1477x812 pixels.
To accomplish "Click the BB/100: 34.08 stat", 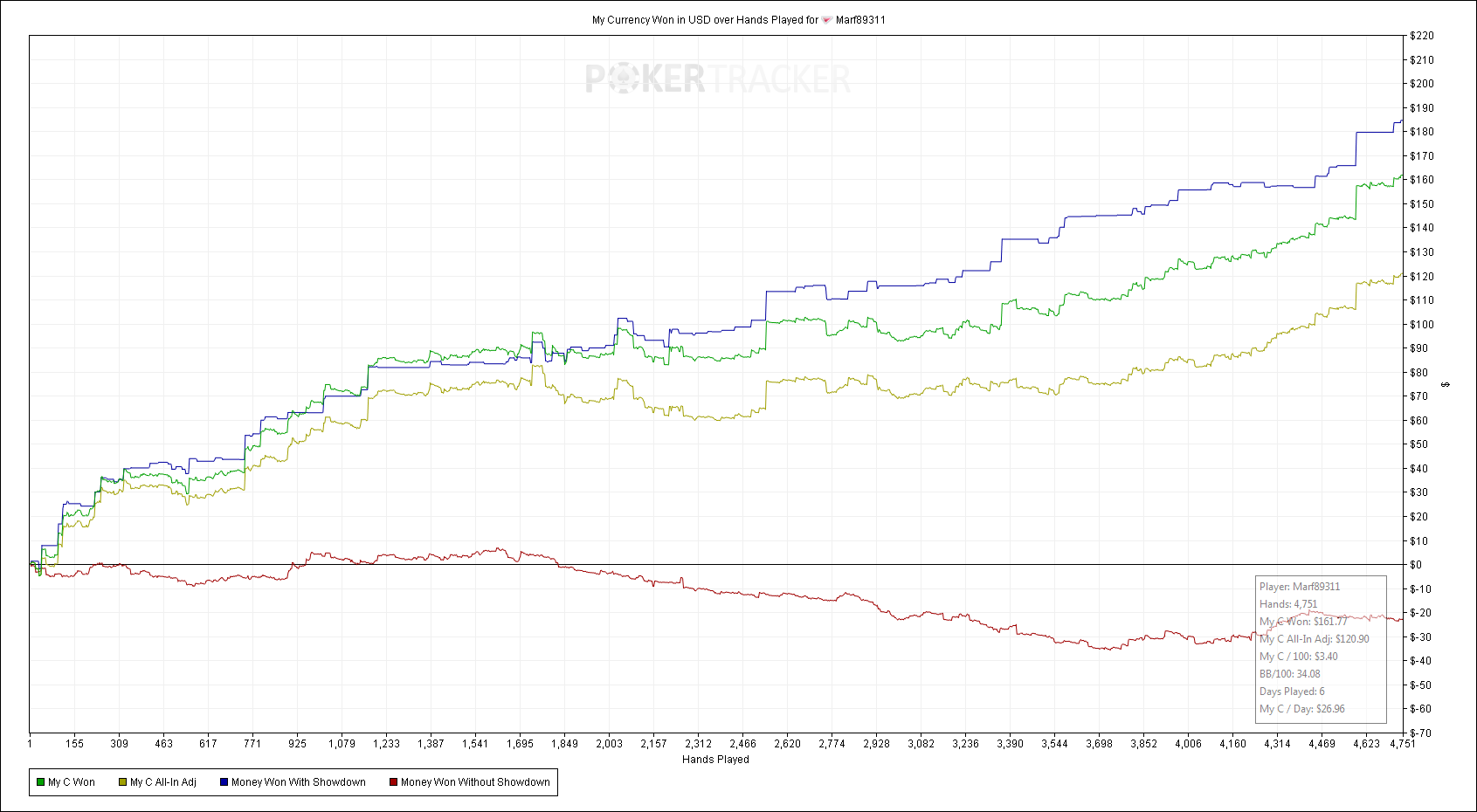I will (x=1290, y=674).
